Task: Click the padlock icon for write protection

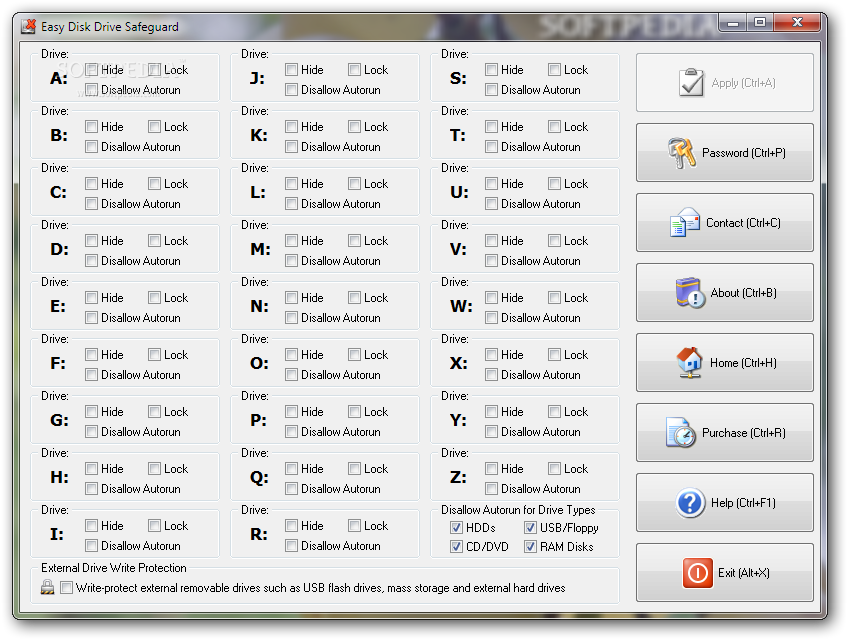Action: pyautogui.click(x=48, y=588)
